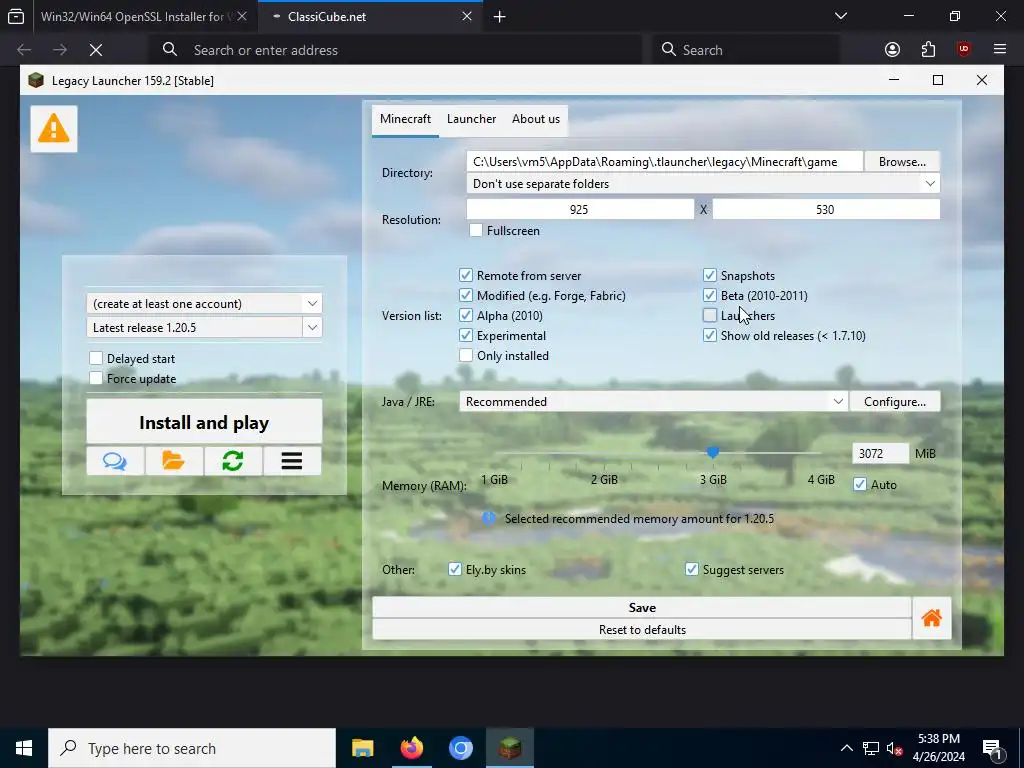Screen dimensions: 1024x768
Task: Uncheck Experimental versions
Action: (x=466, y=336)
